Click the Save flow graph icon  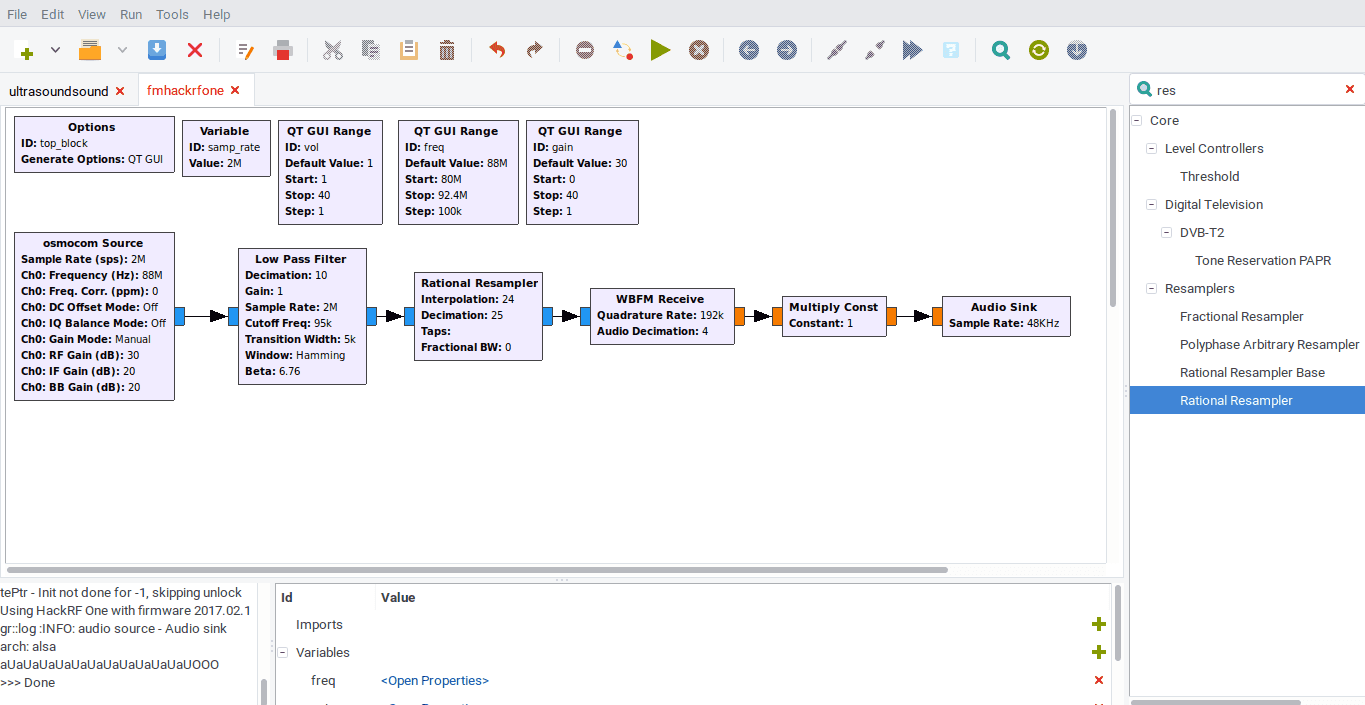tap(157, 50)
